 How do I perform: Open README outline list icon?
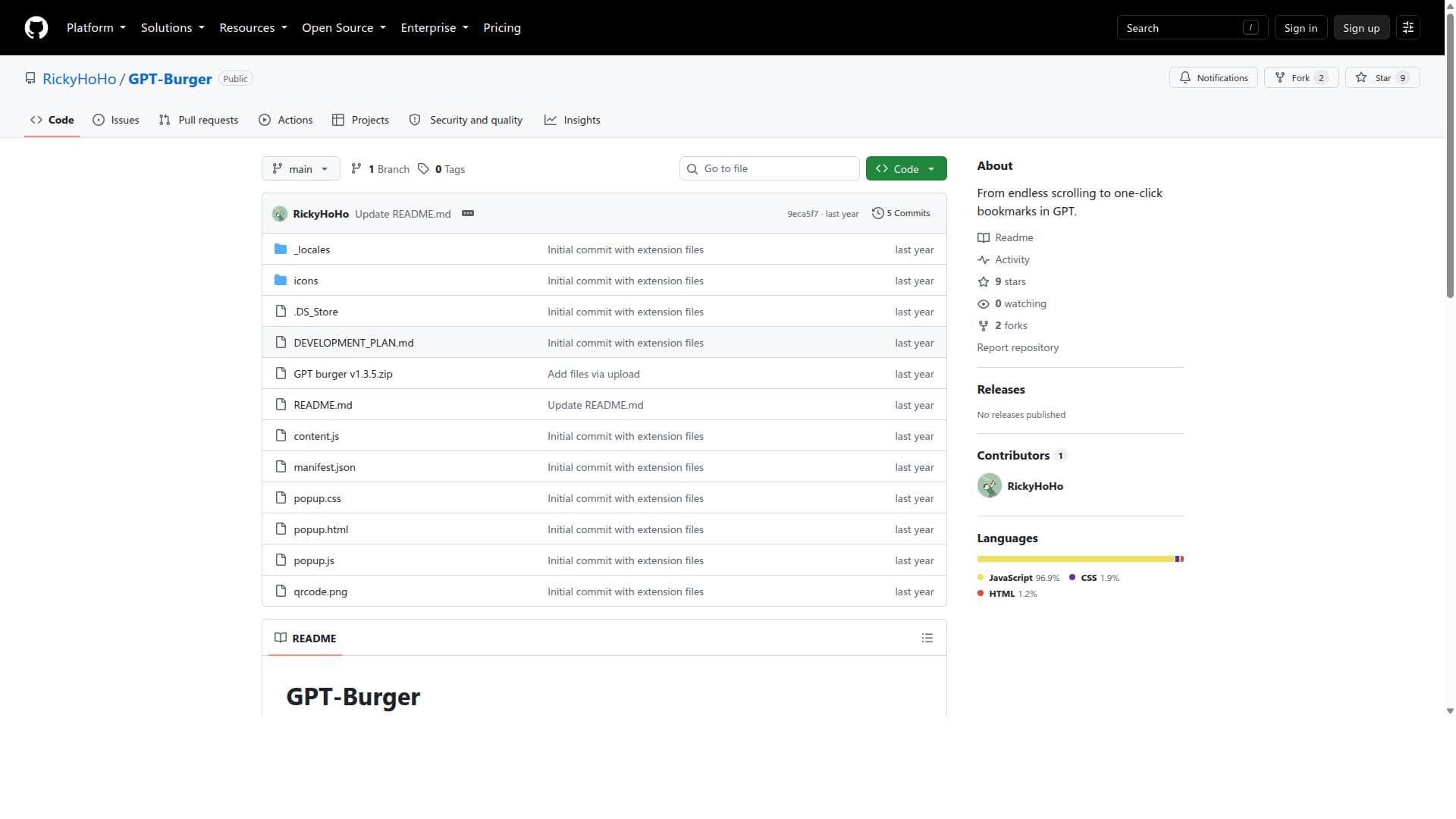927,639
